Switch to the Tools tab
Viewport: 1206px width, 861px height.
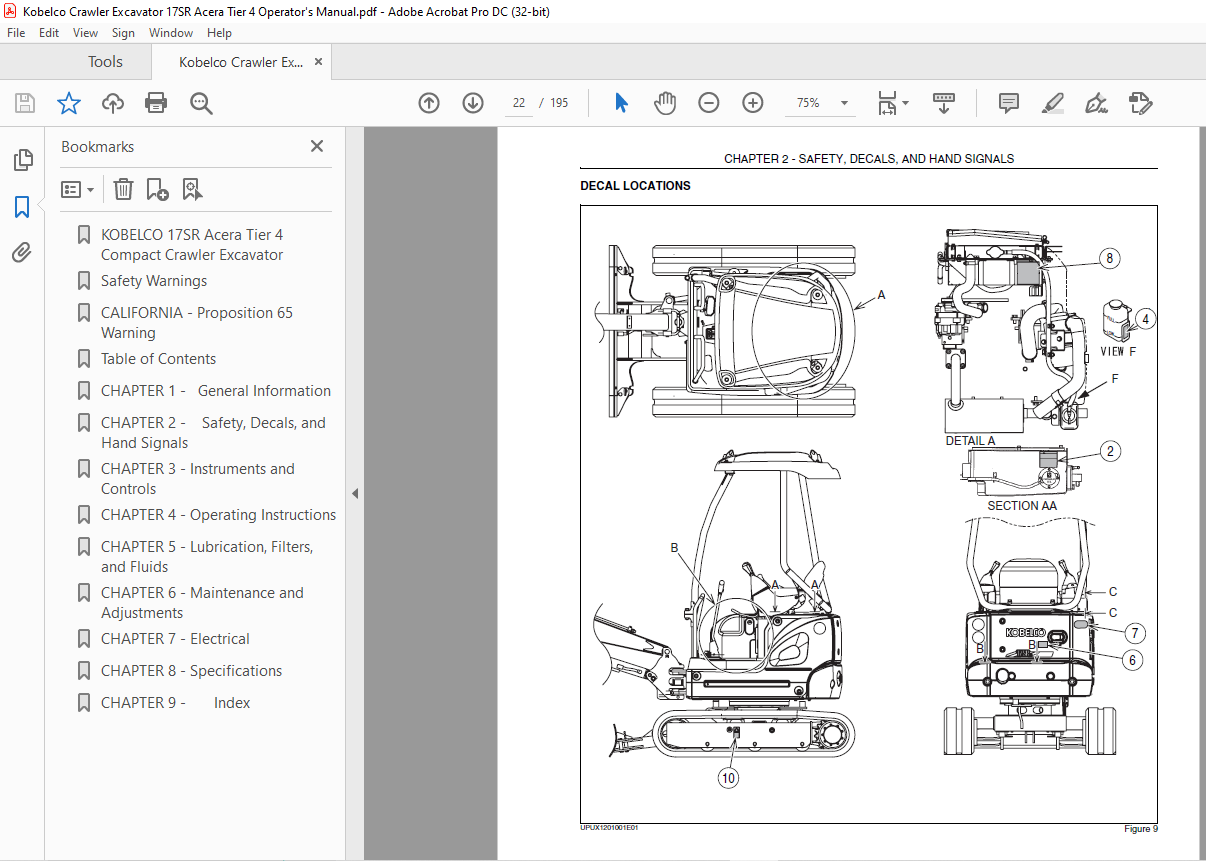point(105,62)
